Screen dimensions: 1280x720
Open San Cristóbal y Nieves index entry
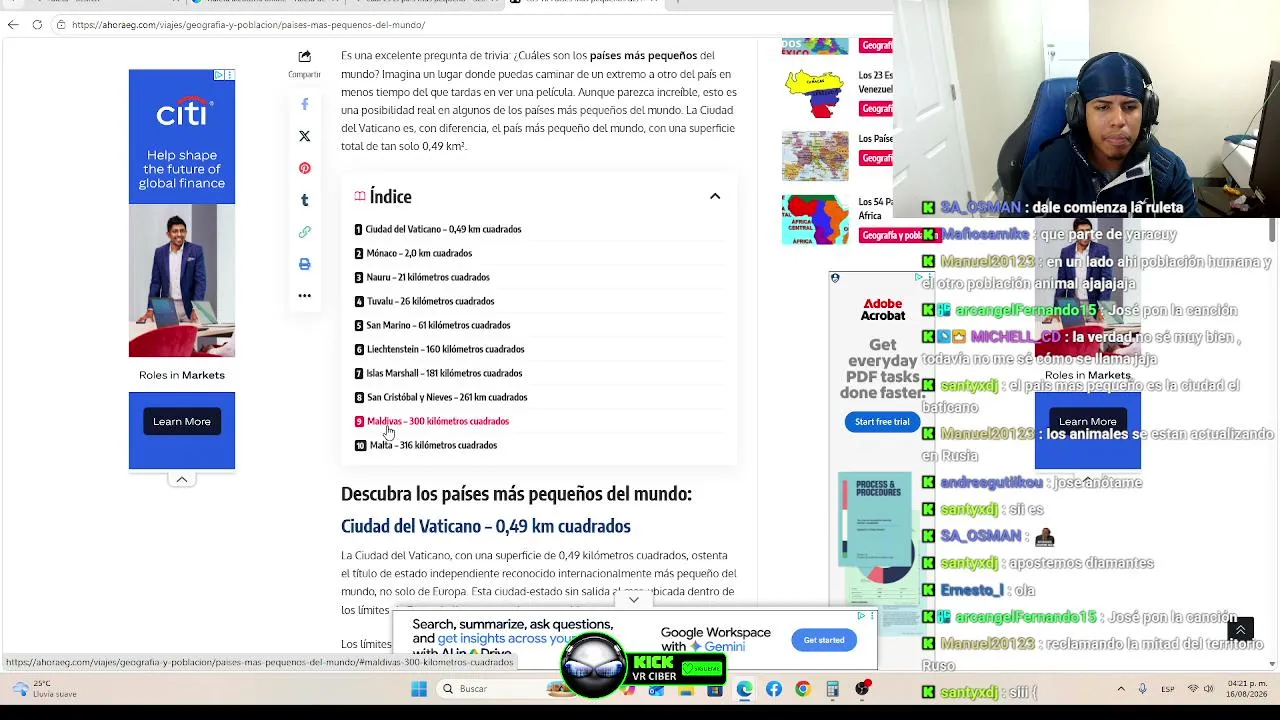[x=447, y=397]
